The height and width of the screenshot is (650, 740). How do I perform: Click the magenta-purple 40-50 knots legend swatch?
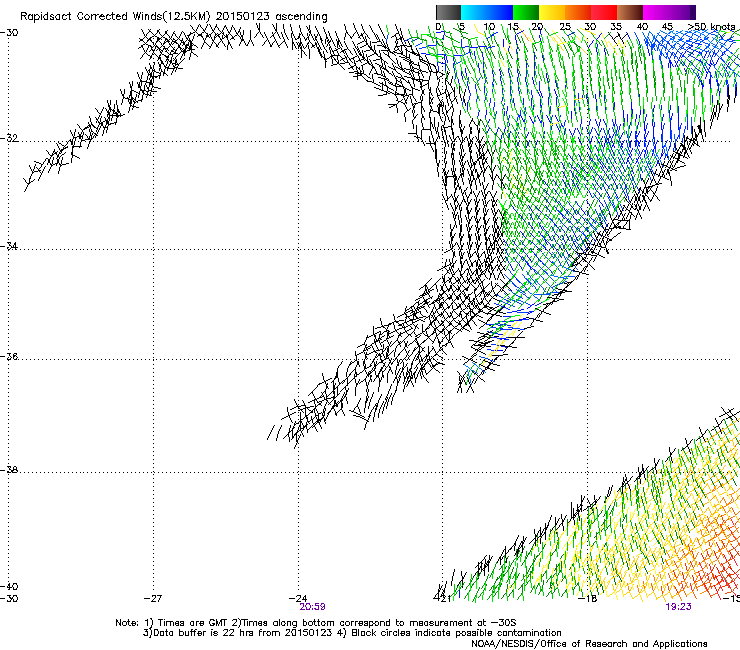coord(669,12)
